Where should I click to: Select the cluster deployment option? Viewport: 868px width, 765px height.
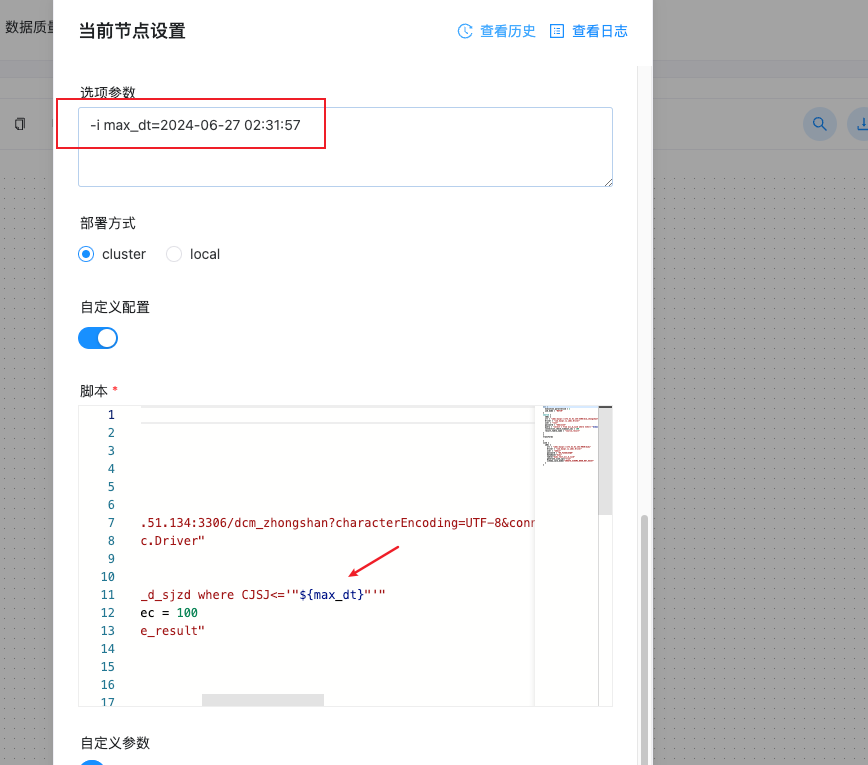(87, 254)
